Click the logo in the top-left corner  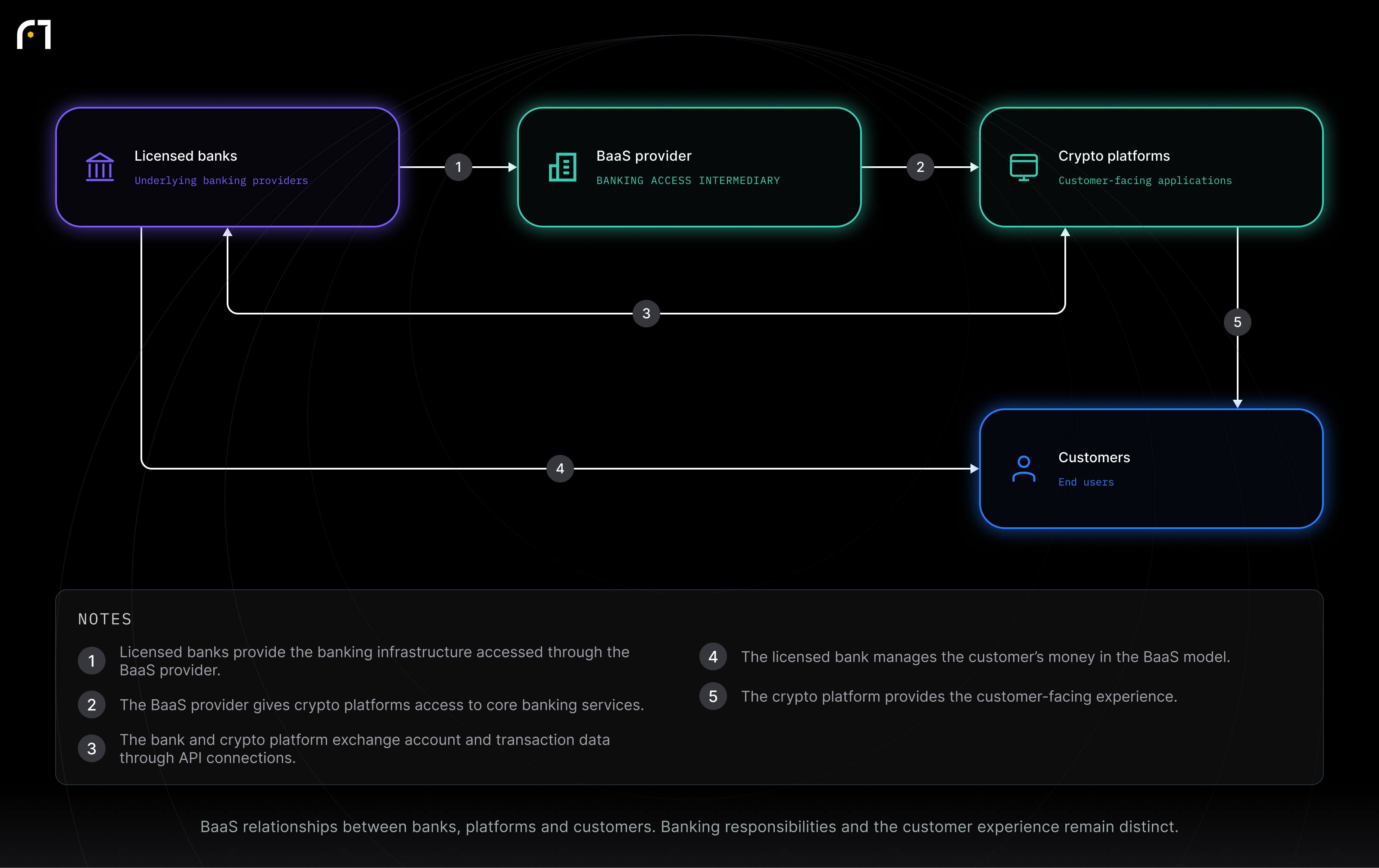click(x=34, y=35)
